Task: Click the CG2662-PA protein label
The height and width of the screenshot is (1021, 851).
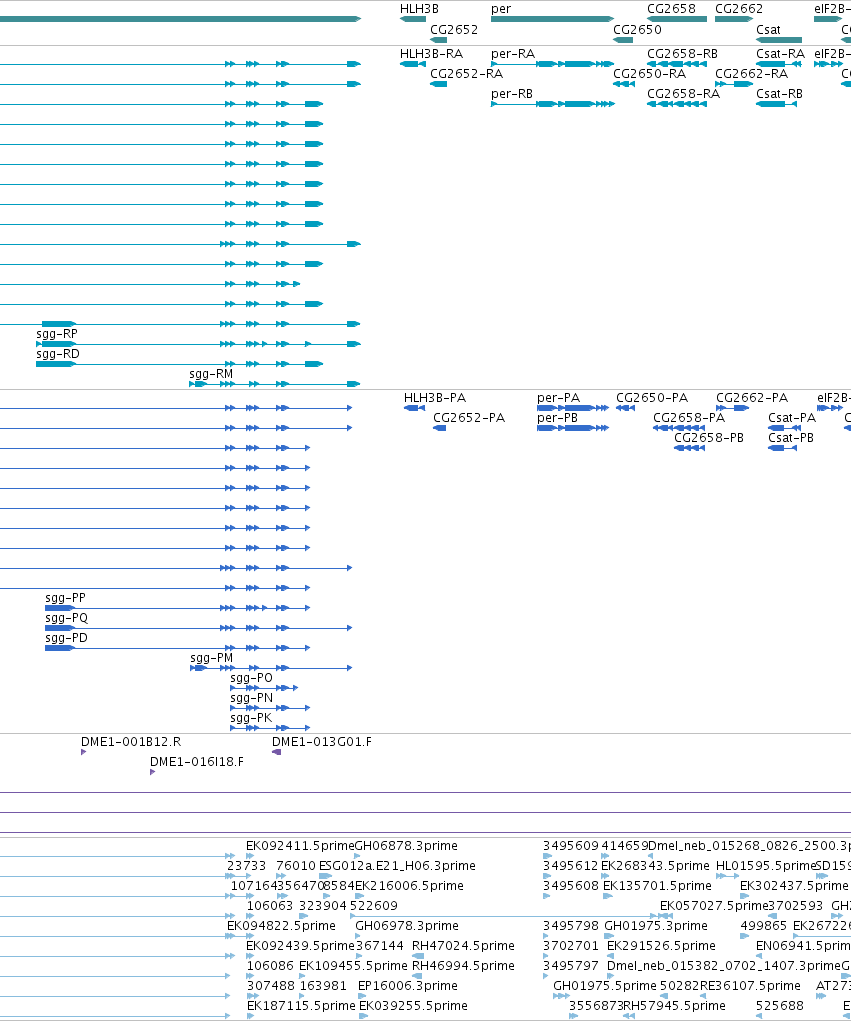Action: pyautogui.click(x=752, y=397)
